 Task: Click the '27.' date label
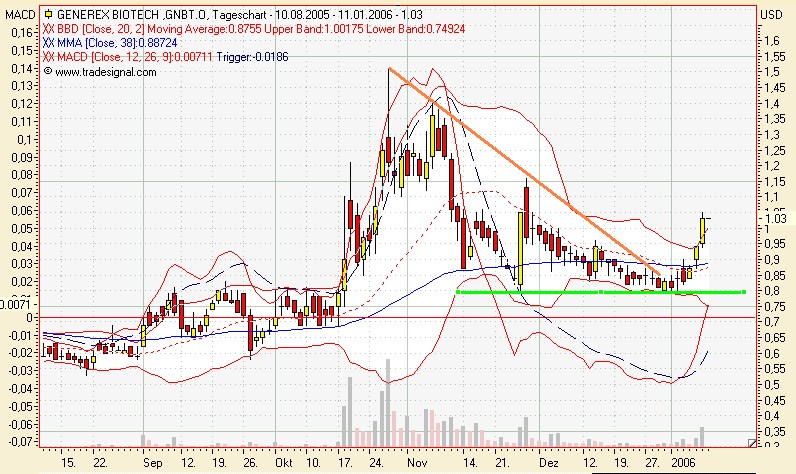652,463
